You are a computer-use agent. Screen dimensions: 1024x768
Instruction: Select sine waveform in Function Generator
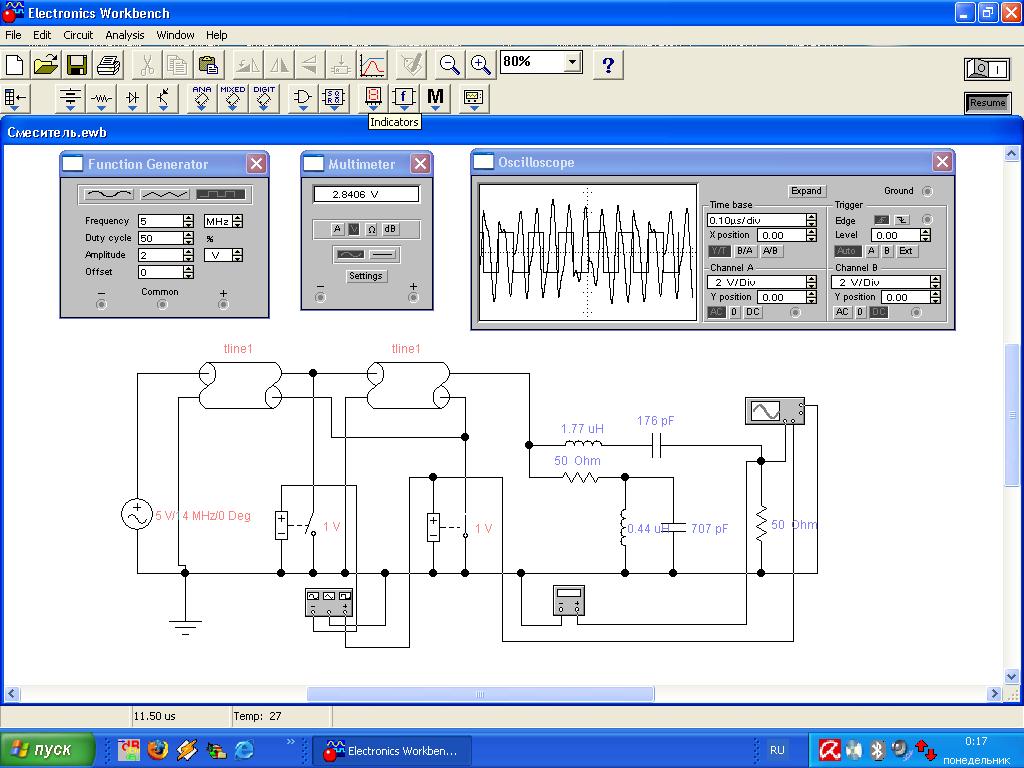(x=109, y=194)
